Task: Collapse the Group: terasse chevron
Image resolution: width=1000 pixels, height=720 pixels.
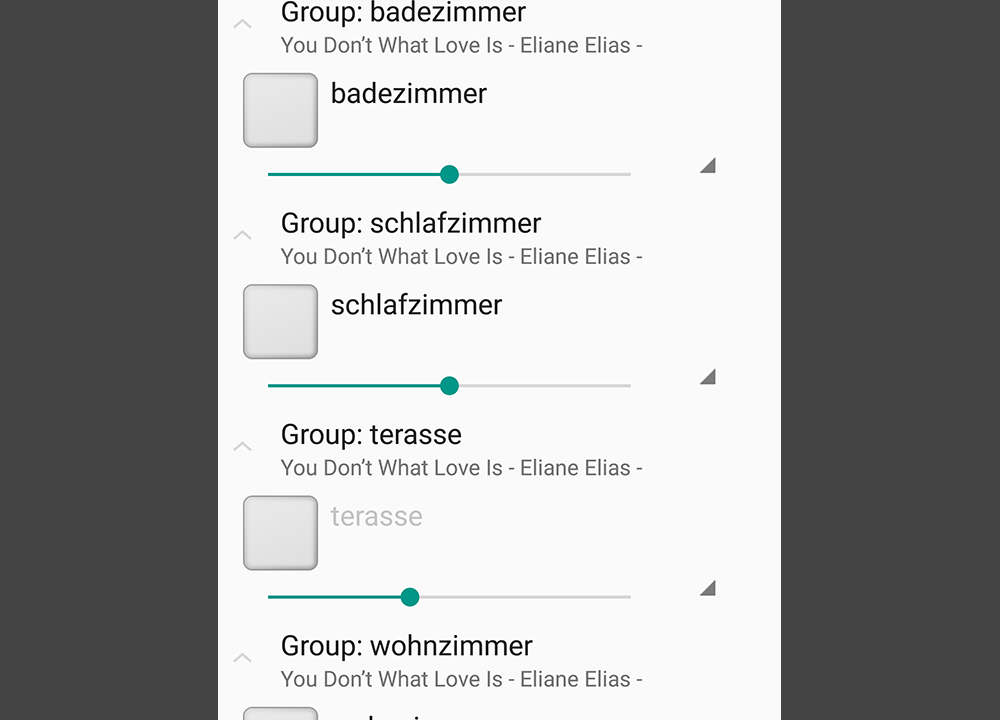Action: tap(242, 446)
